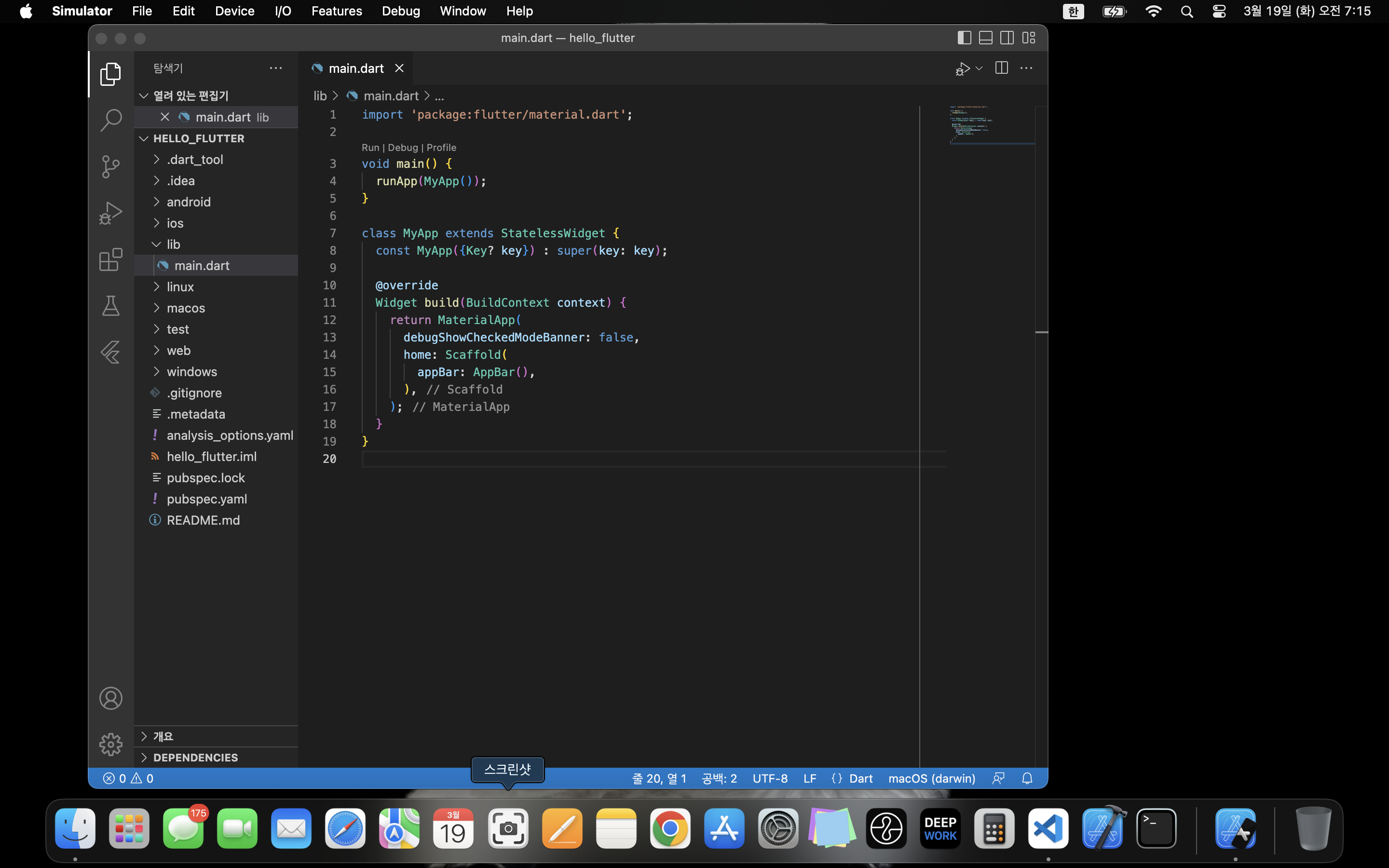
Task: Open Visual Studio Code from the Dock
Action: [1048, 828]
